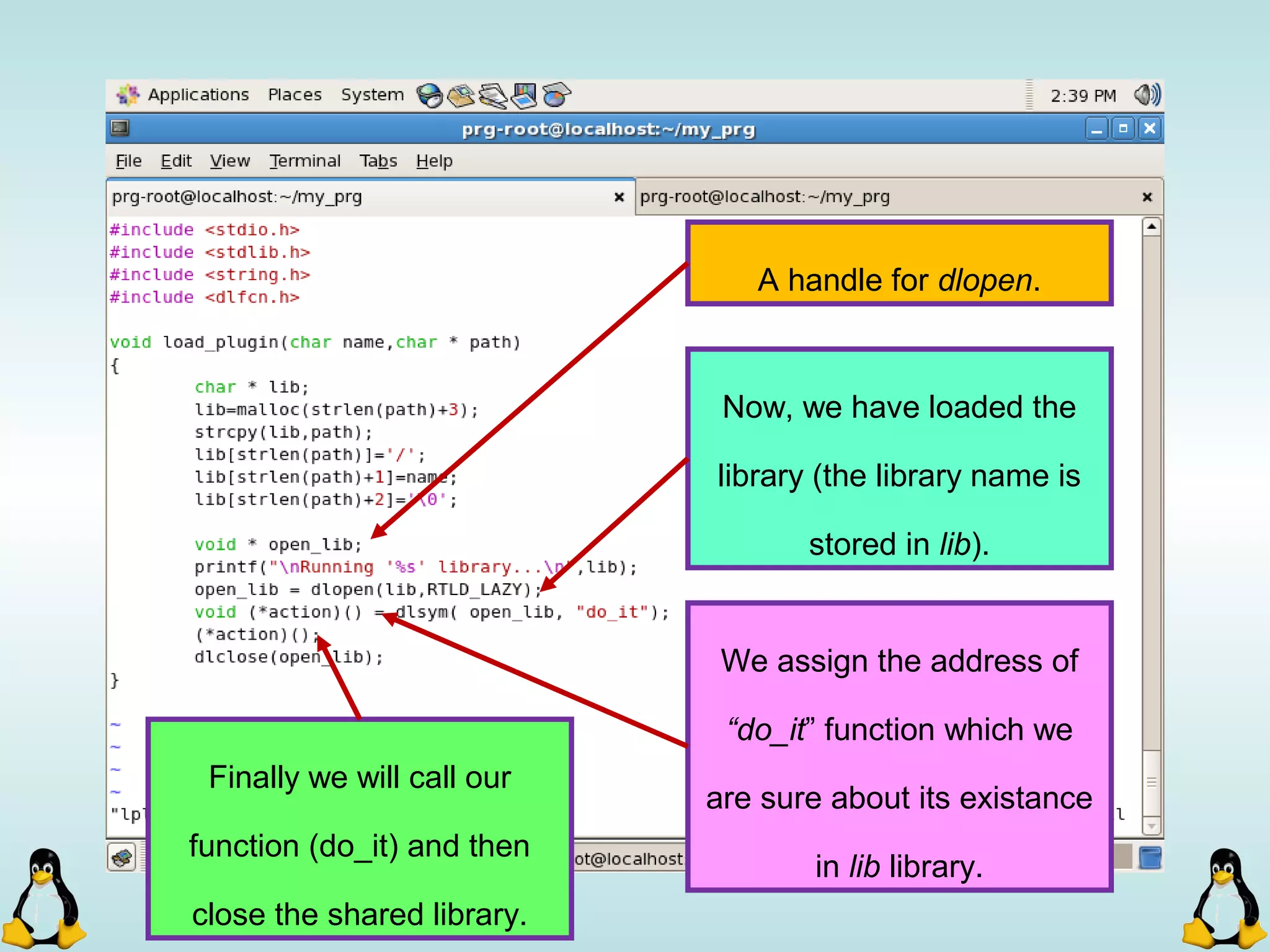Click the vertical scrollbar track
The image size is (1270, 952).
coord(1152,493)
